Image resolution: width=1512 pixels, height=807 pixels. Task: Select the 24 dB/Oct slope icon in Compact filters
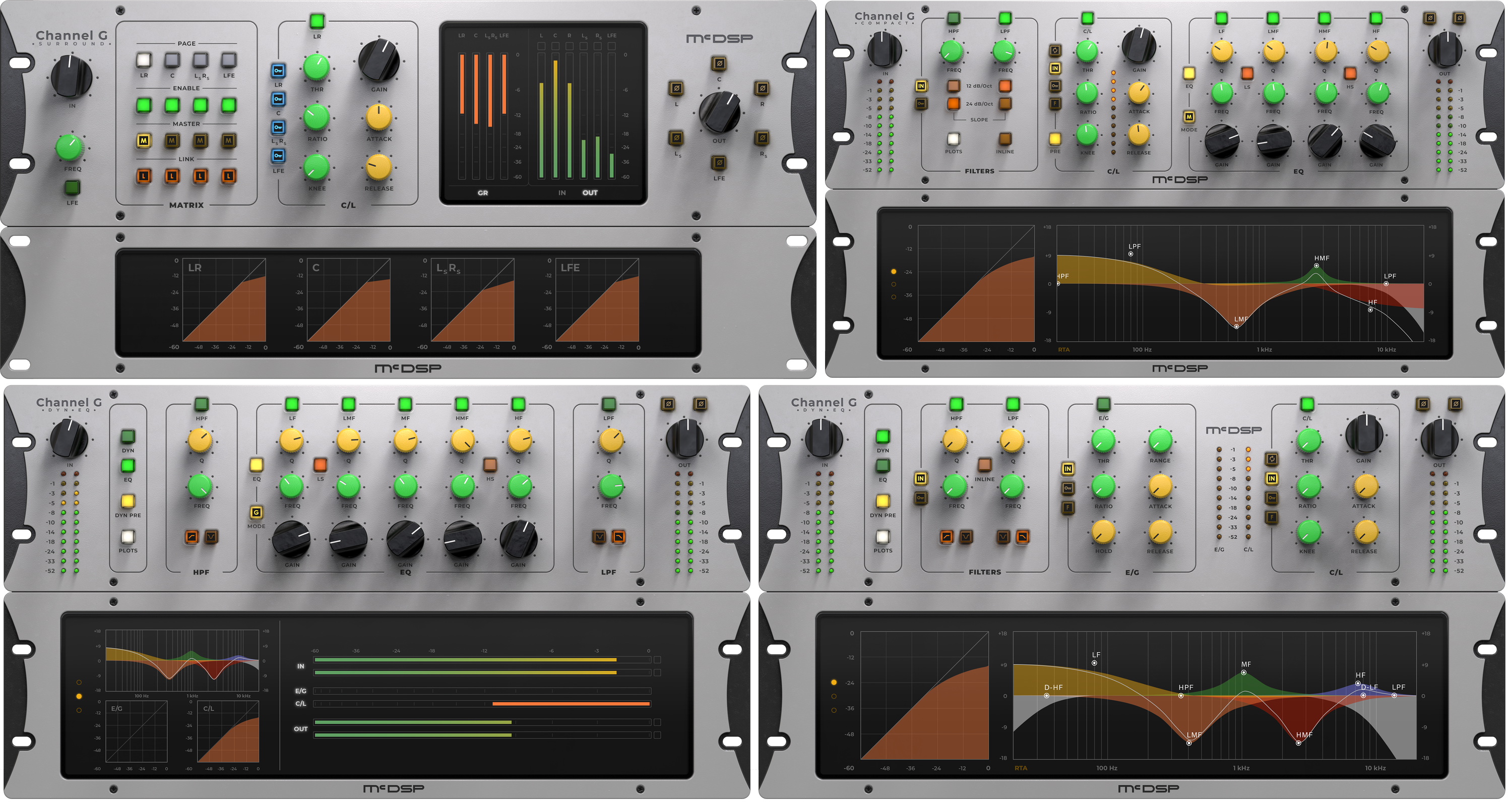tap(954, 104)
